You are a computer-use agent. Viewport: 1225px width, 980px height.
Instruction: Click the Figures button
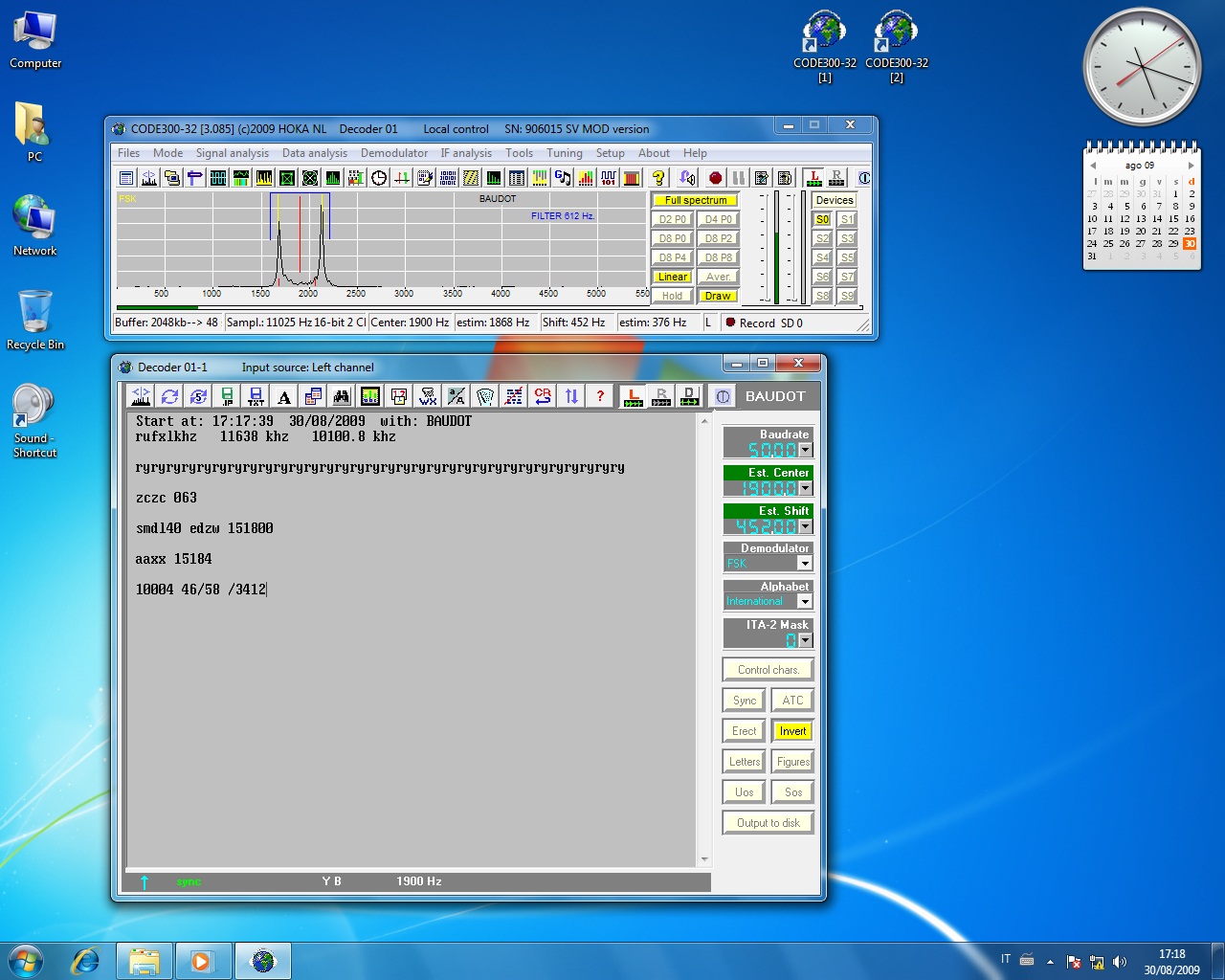pyautogui.click(x=792, y=762)
